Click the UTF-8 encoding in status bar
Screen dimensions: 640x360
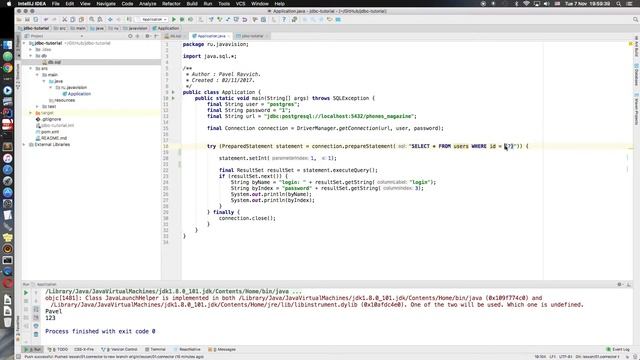click(x=566, y=357)
